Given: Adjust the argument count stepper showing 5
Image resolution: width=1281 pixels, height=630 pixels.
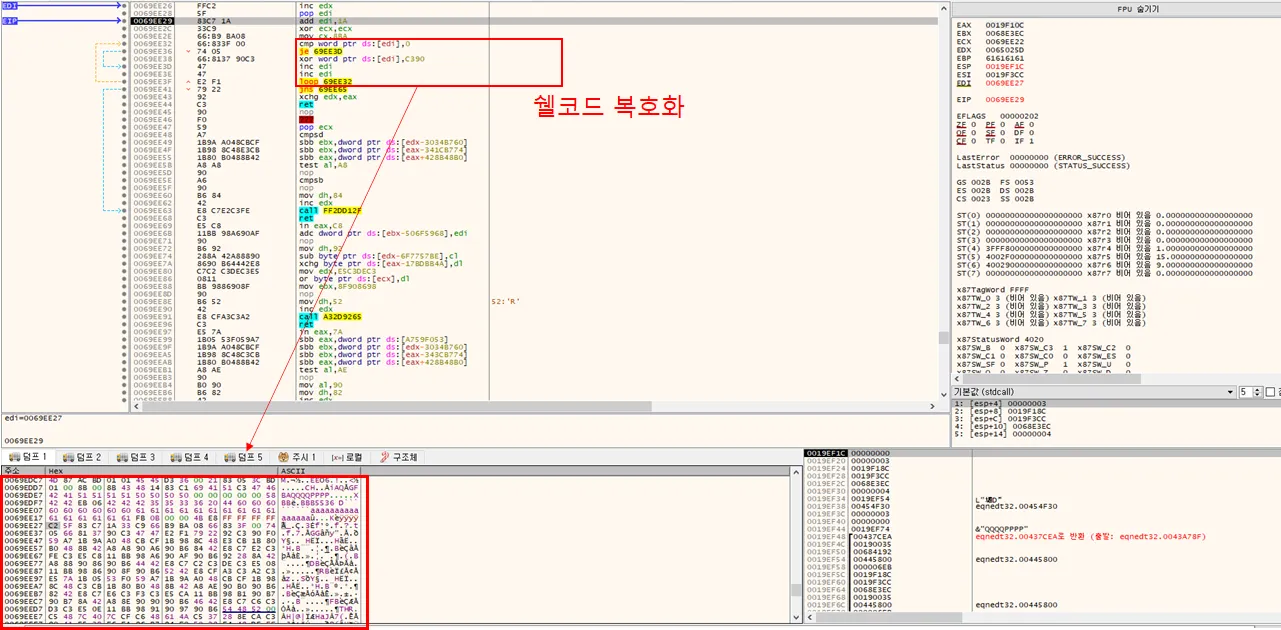Looking at the screenshot, I should coord(1250,392).
